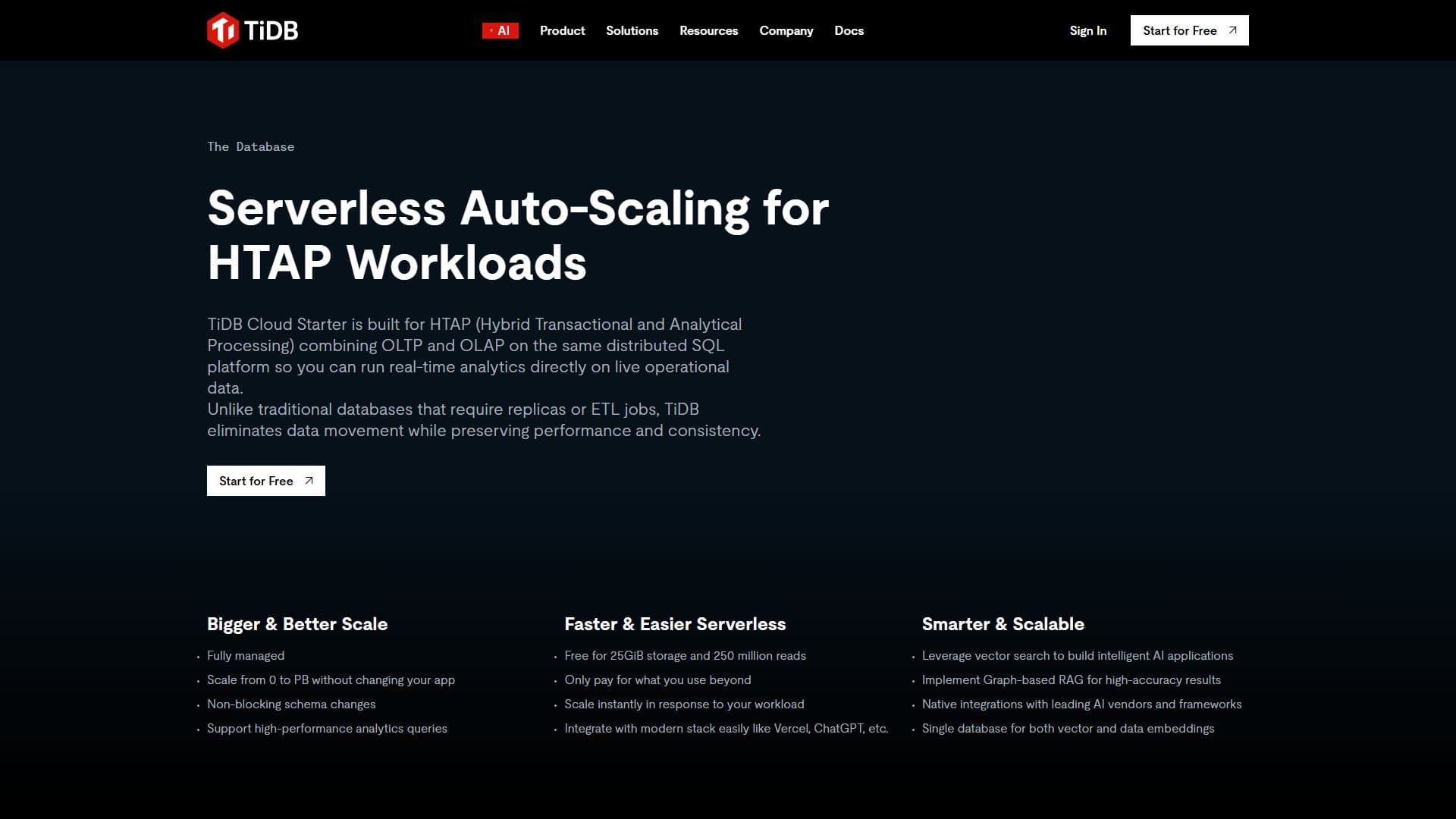The height and width of the screenshot is (819, 1456).
Task: Click 'Free for 25GiB storage and 250 million reads'
Action: (685, 656)
